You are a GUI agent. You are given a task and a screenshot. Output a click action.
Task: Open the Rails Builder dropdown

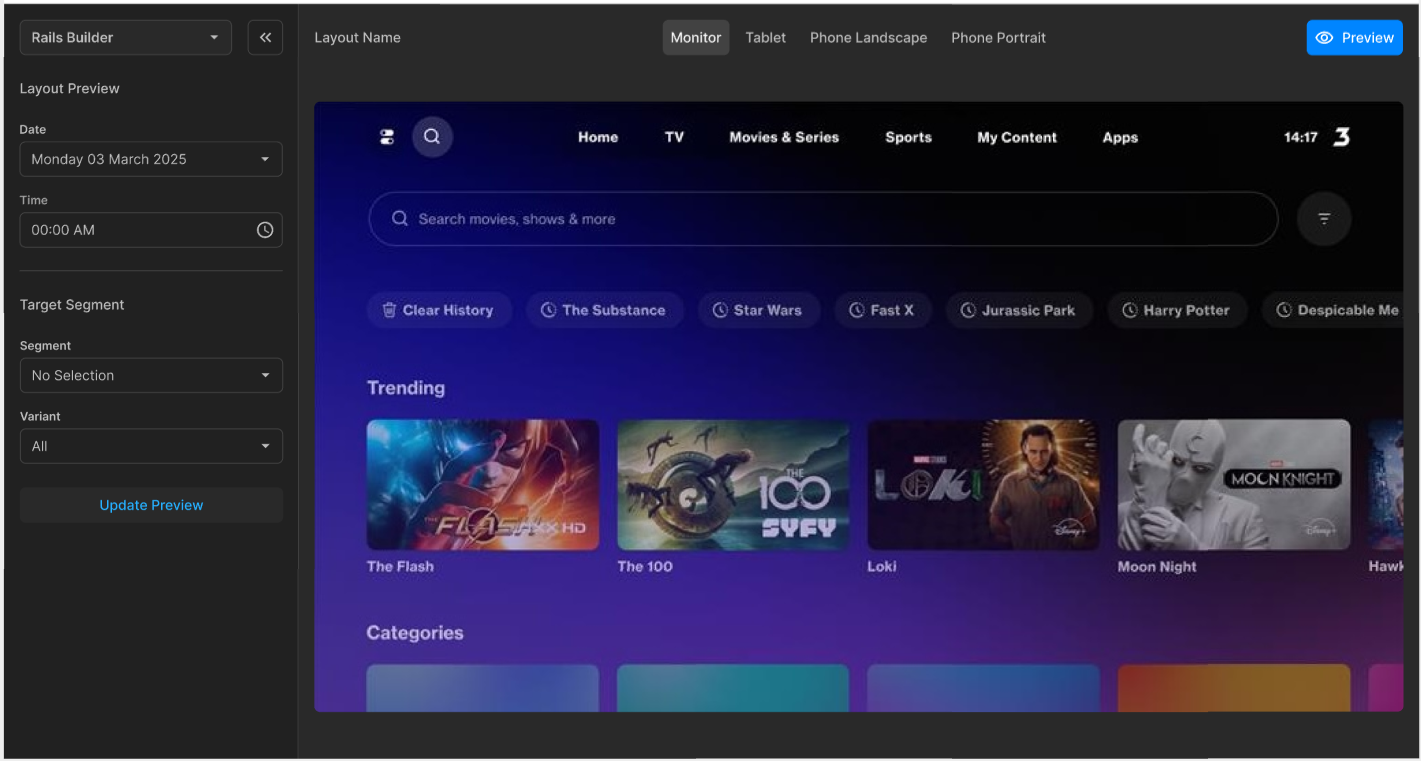(x=126, y=38)
